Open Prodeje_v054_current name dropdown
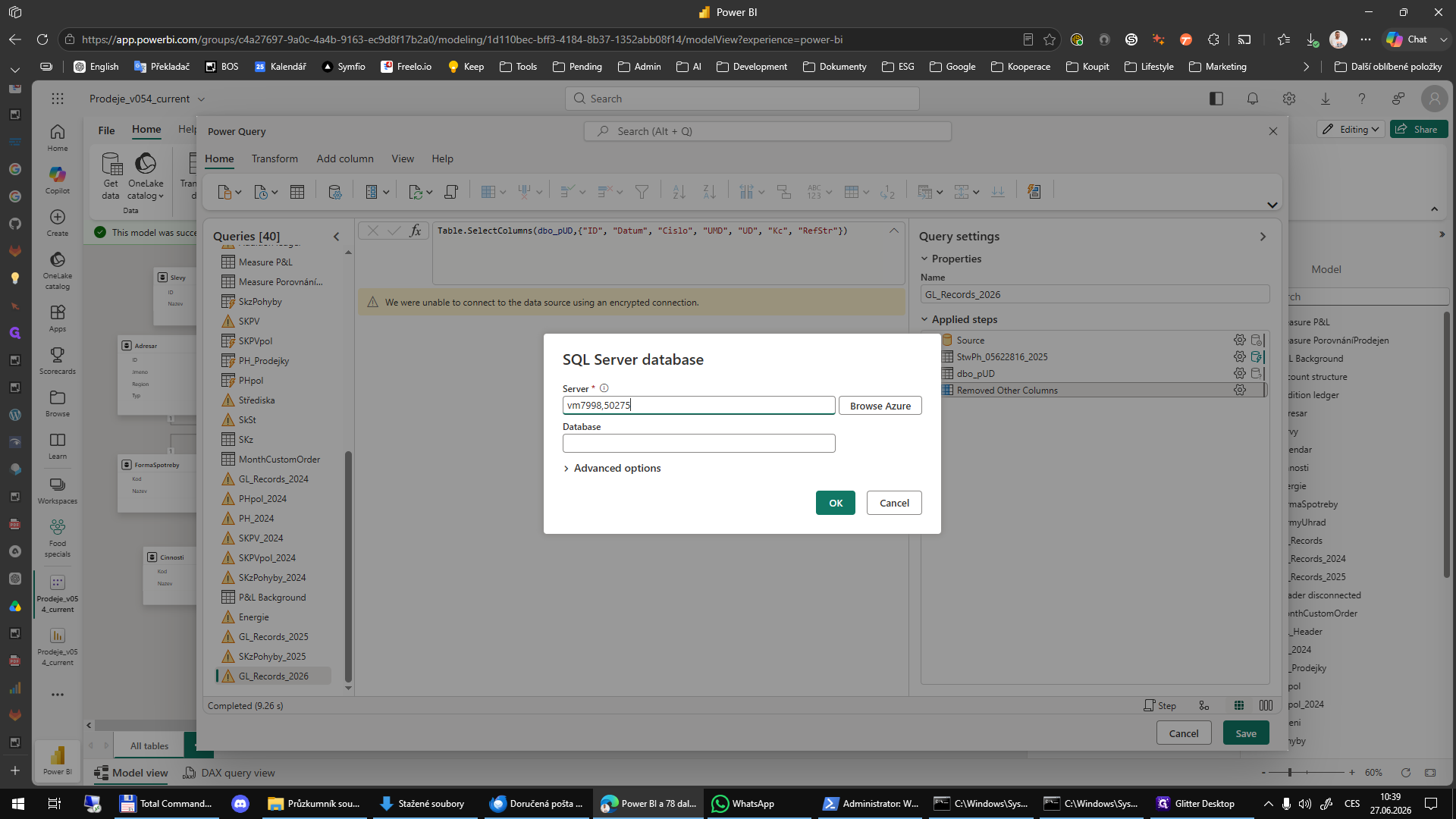The width and height of the screenshot is (1456, 819). (x=201, y=99)
